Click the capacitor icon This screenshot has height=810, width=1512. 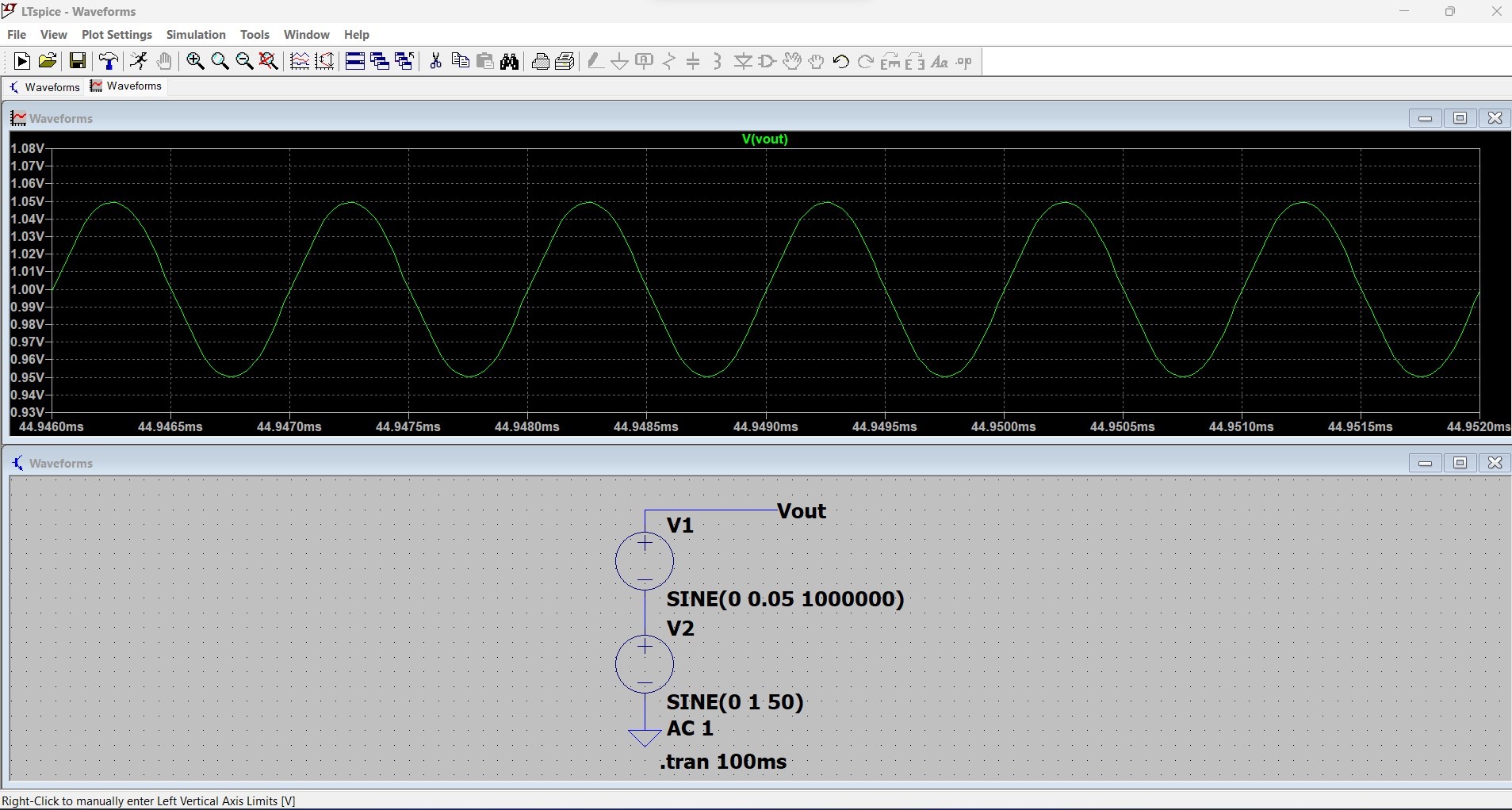point(694,62)
